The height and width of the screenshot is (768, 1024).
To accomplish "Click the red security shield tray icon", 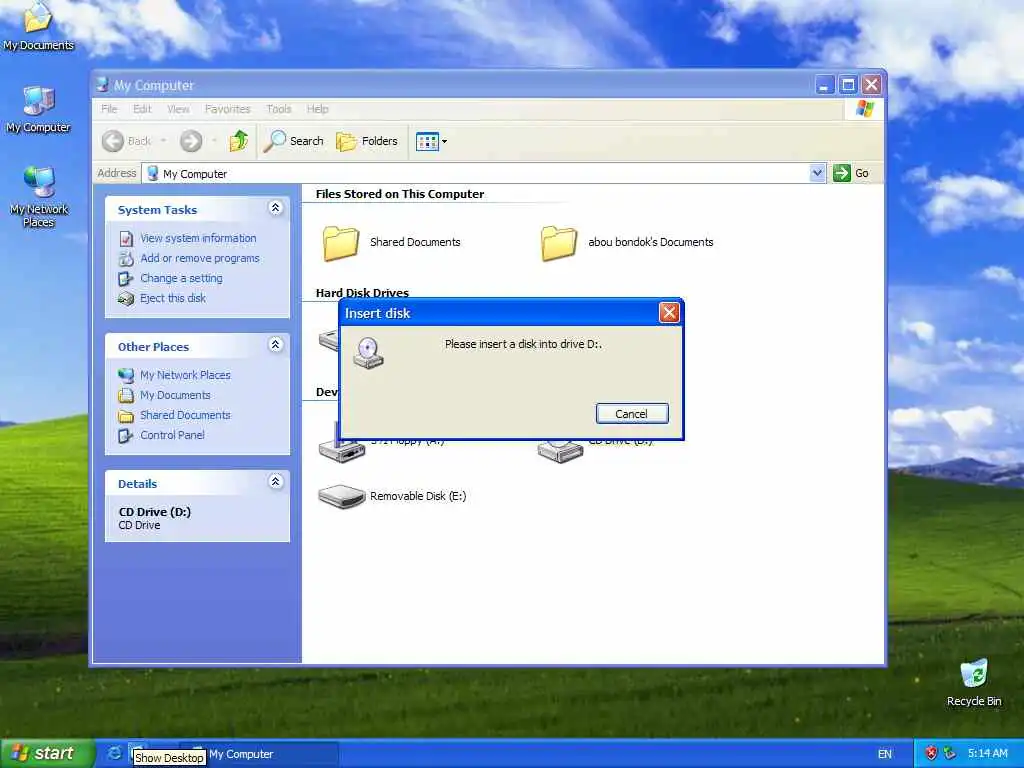I will tap(931, 754).
